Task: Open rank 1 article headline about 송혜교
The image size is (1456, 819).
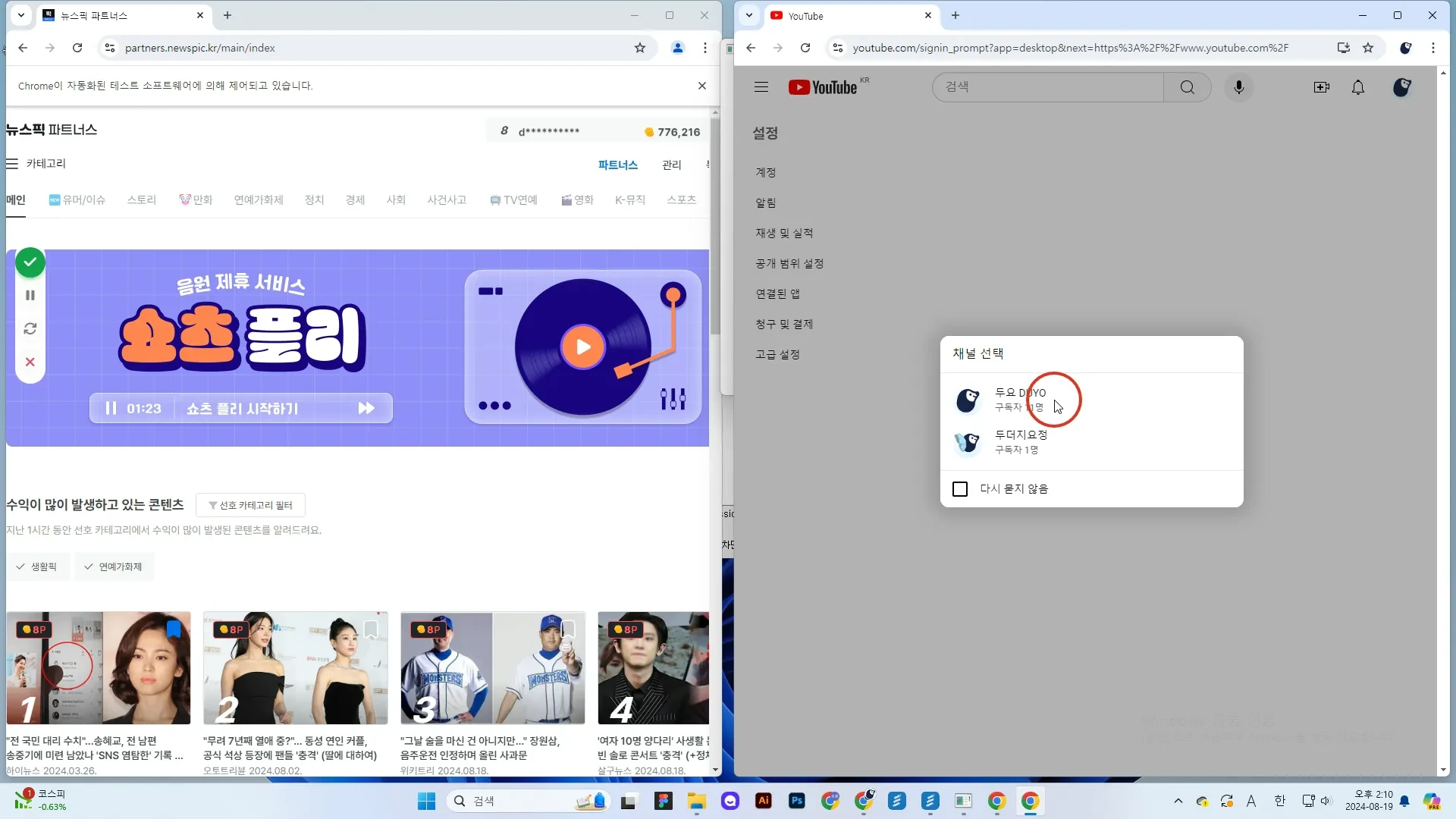Action: coord(95,748)
